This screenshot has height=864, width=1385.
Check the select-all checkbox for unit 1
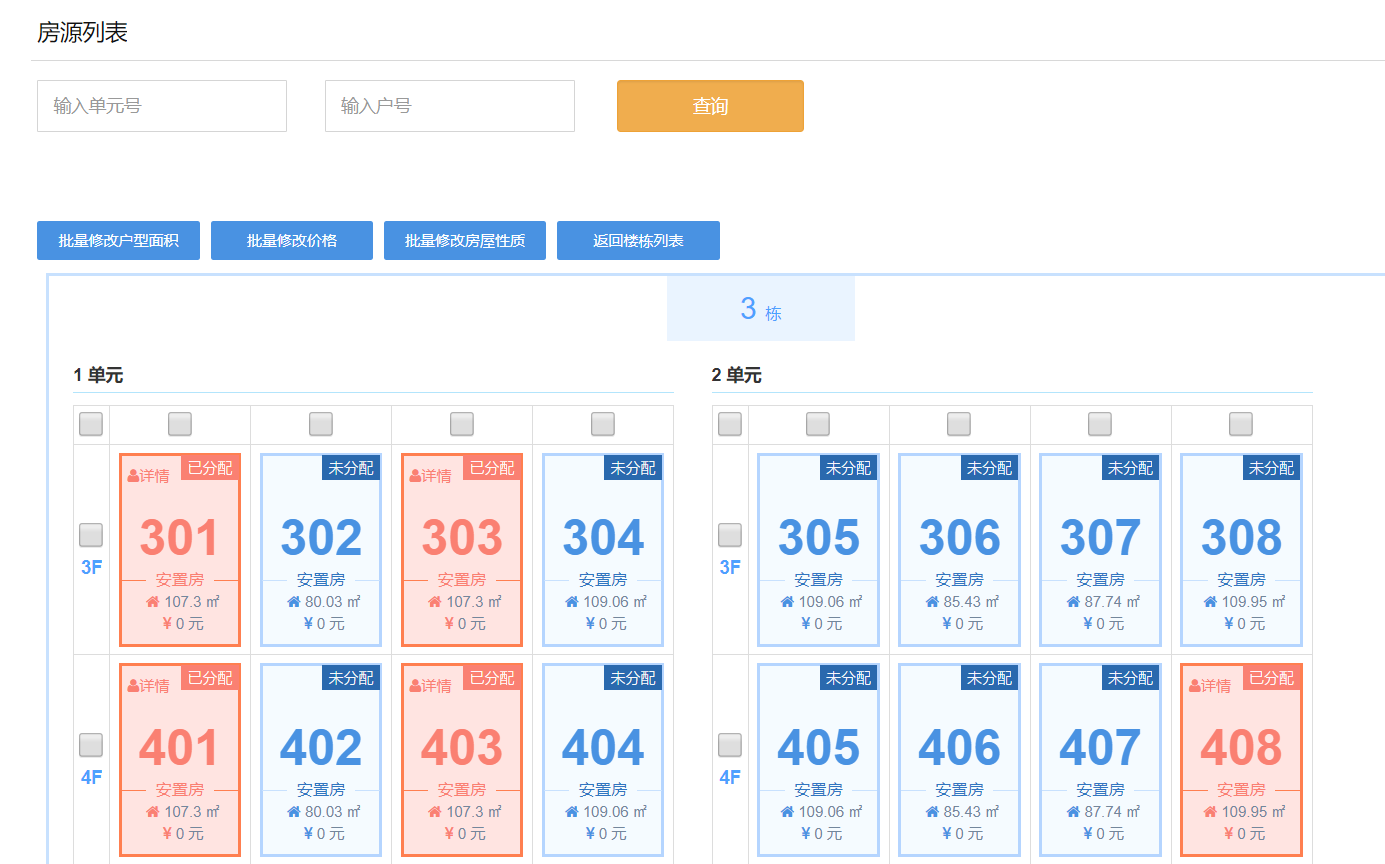91,424
